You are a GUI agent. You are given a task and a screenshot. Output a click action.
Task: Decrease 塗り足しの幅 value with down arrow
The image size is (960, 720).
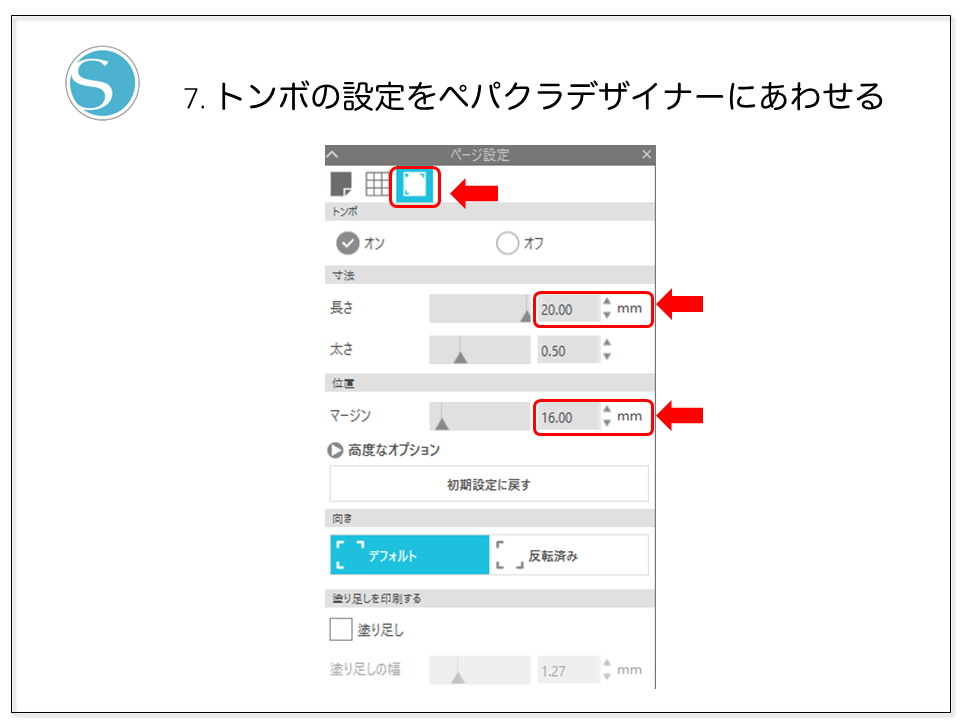607,677
